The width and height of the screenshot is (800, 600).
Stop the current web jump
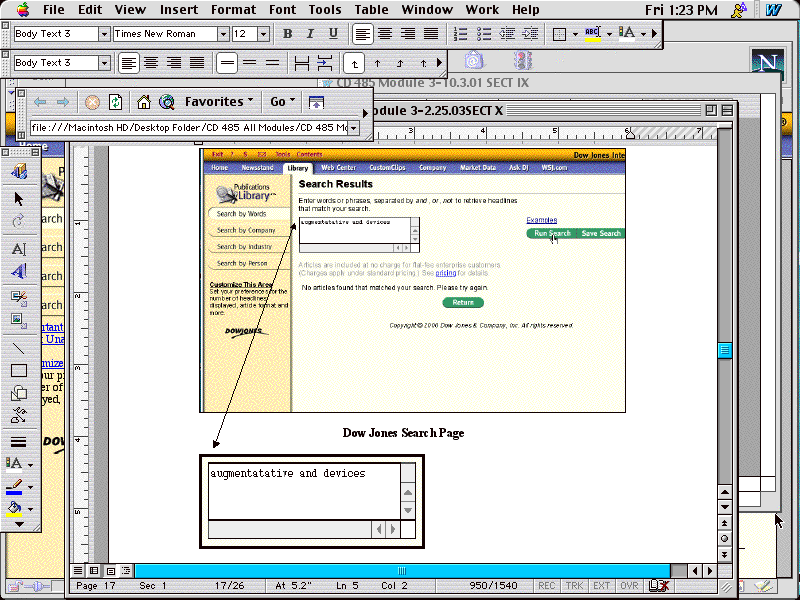(x=92, y=102)
